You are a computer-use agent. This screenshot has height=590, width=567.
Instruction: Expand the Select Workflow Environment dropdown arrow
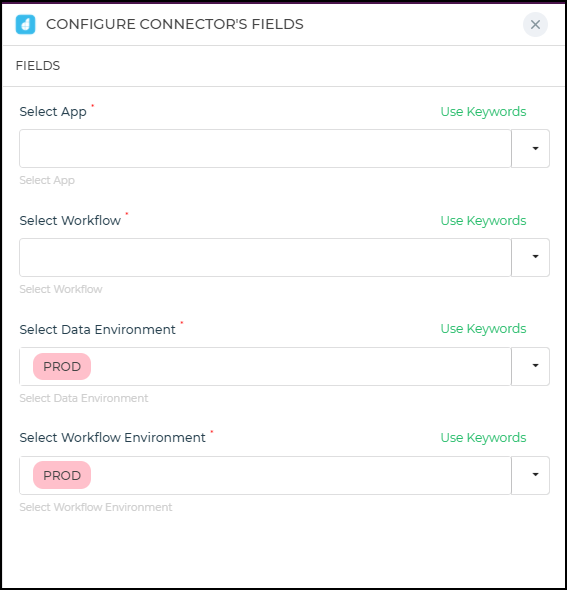pos(531,475)
